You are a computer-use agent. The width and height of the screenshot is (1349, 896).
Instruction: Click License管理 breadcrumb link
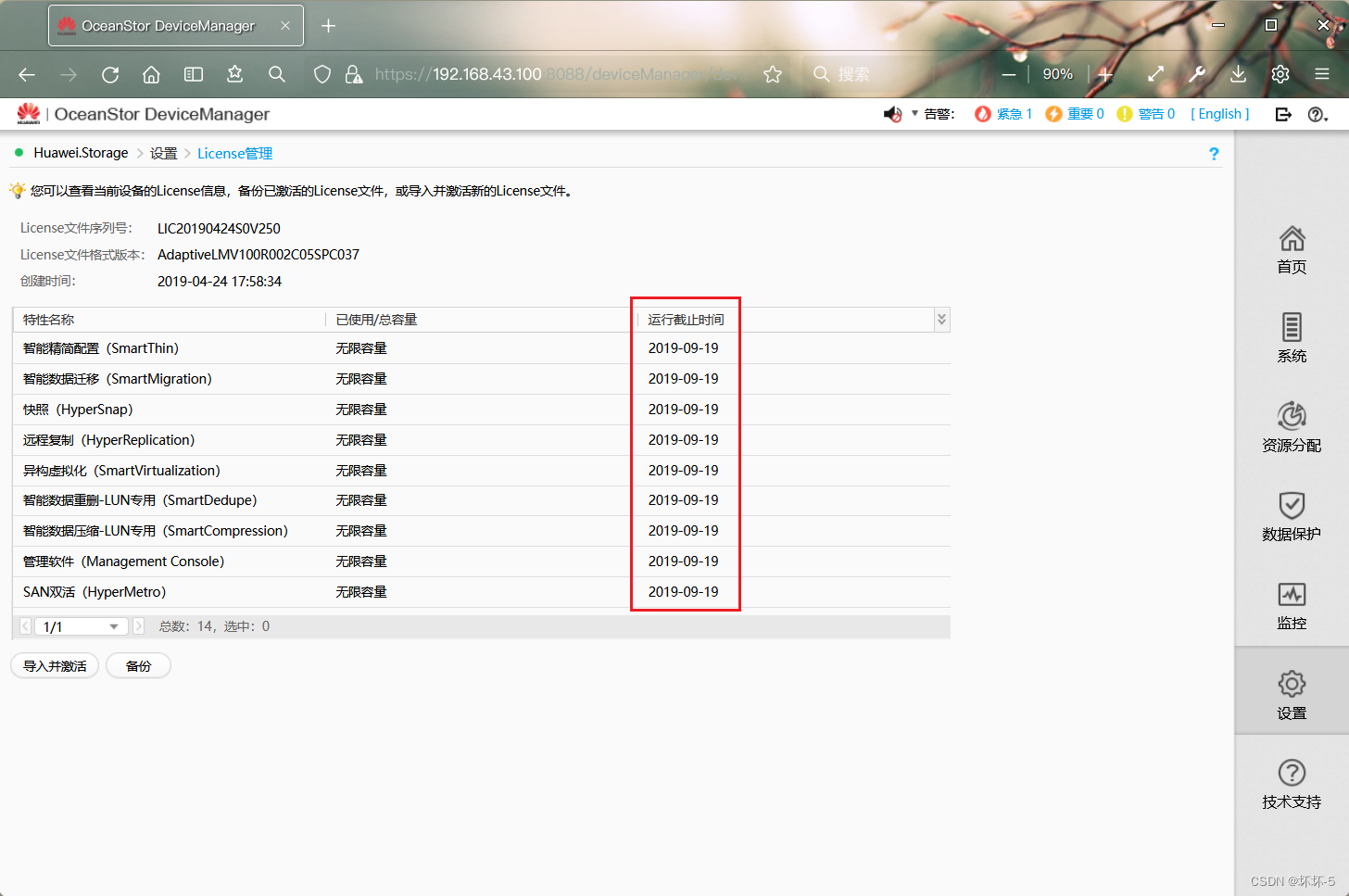[x=235, y=154]
